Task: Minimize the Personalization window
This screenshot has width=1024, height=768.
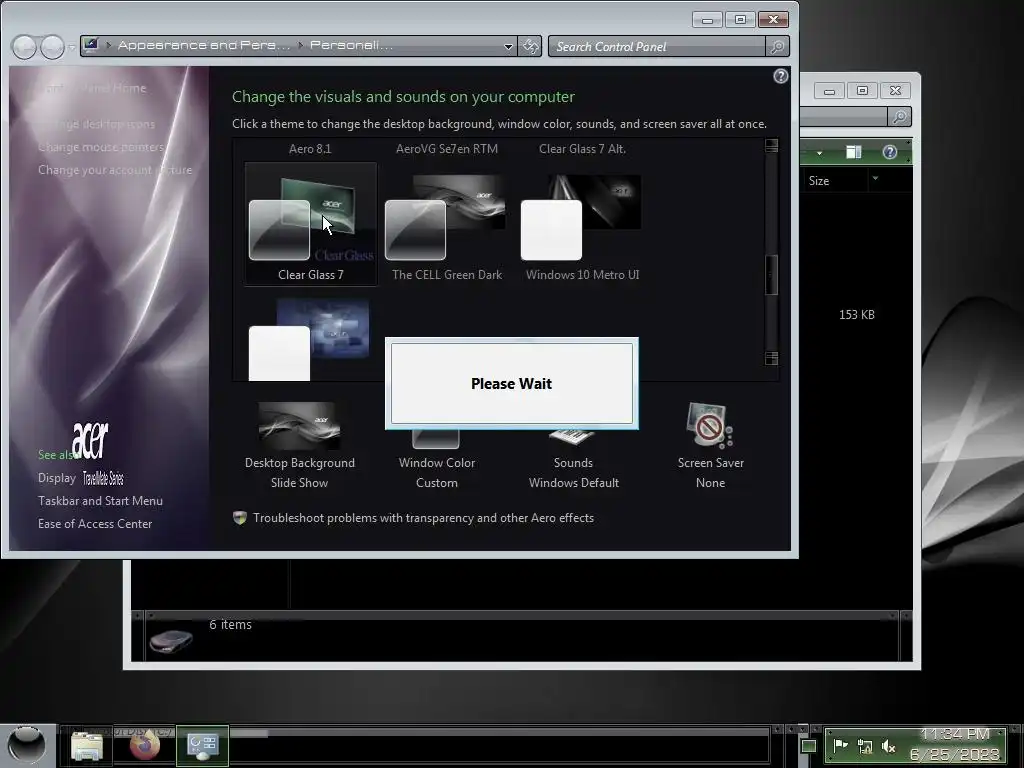Action: [707, 20]
